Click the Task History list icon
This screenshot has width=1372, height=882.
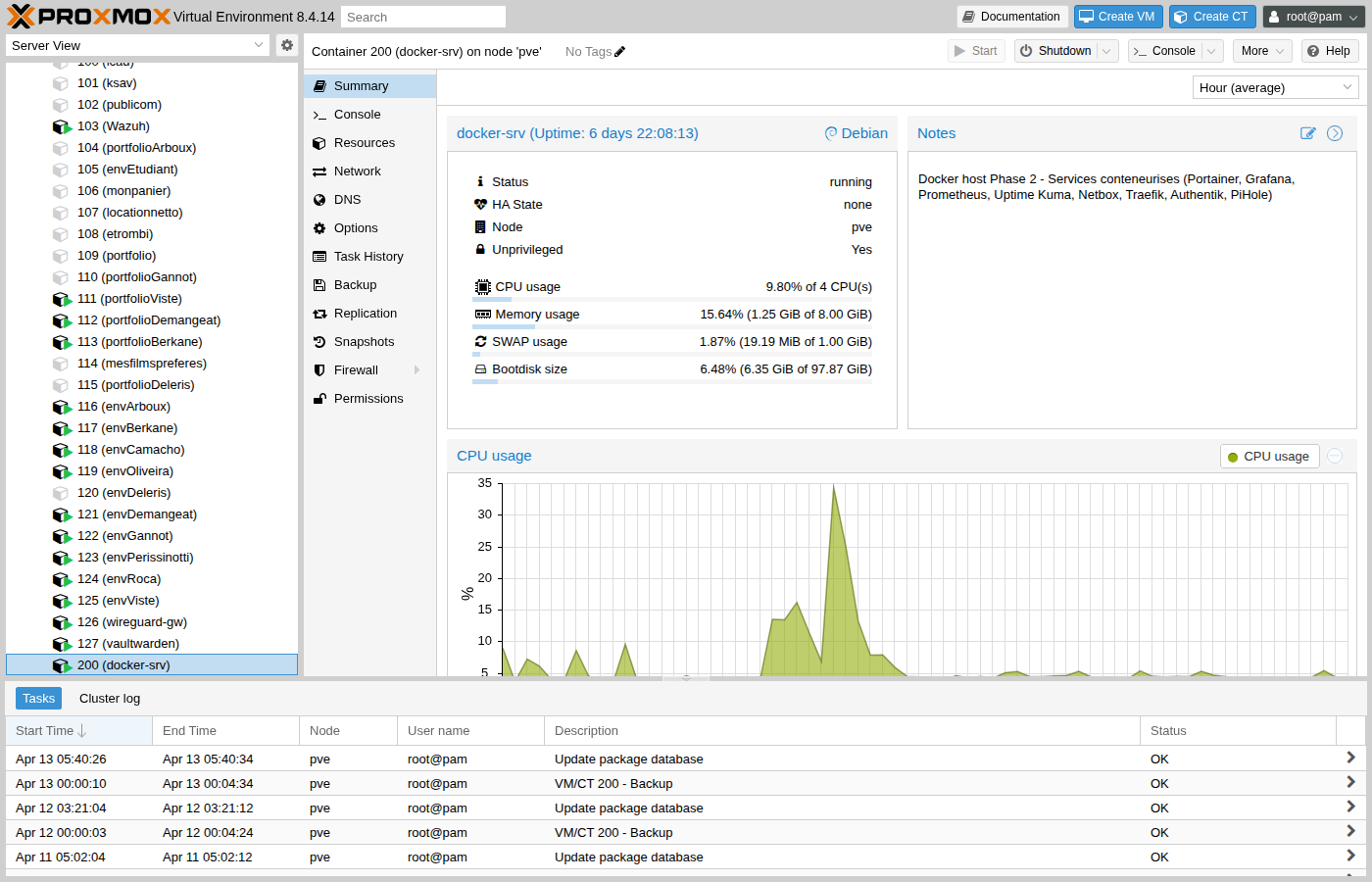click(x=319, y=257)
